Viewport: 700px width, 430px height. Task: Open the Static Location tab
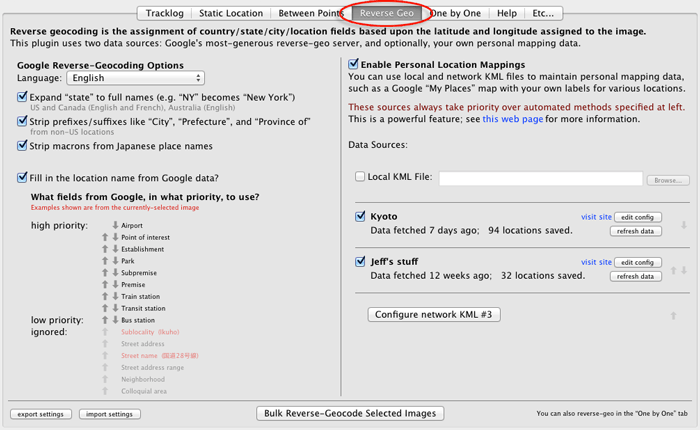coord(231,13)
